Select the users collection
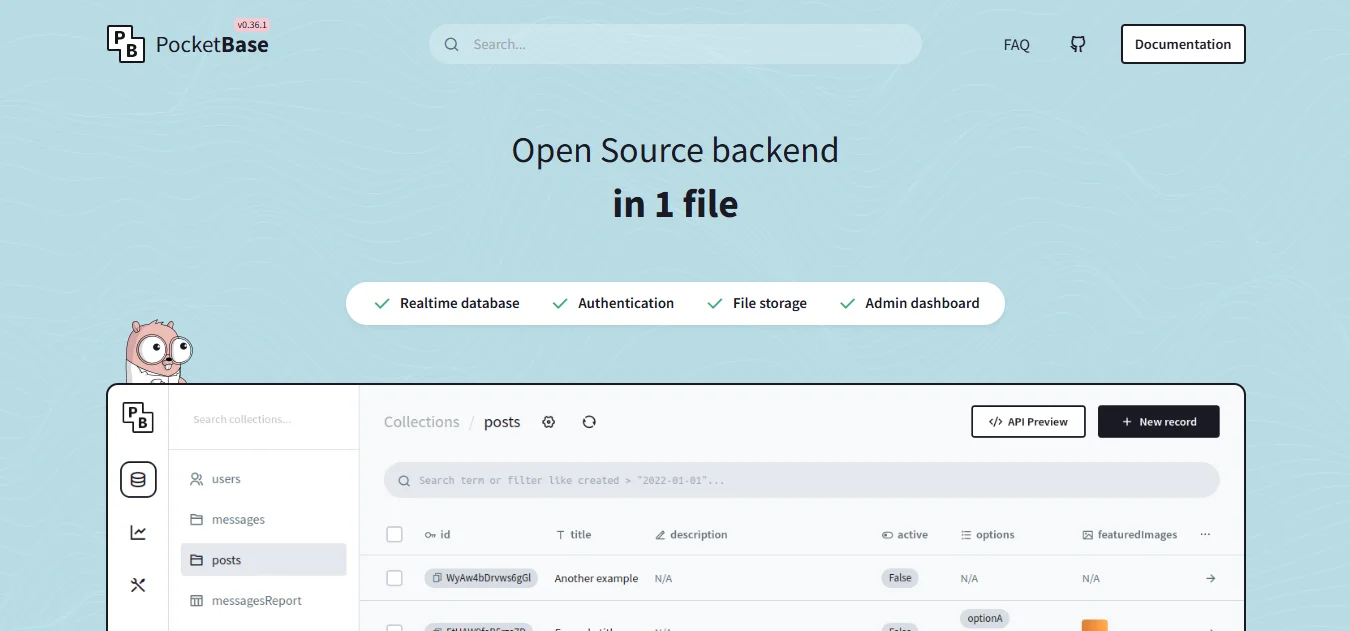 264,479
